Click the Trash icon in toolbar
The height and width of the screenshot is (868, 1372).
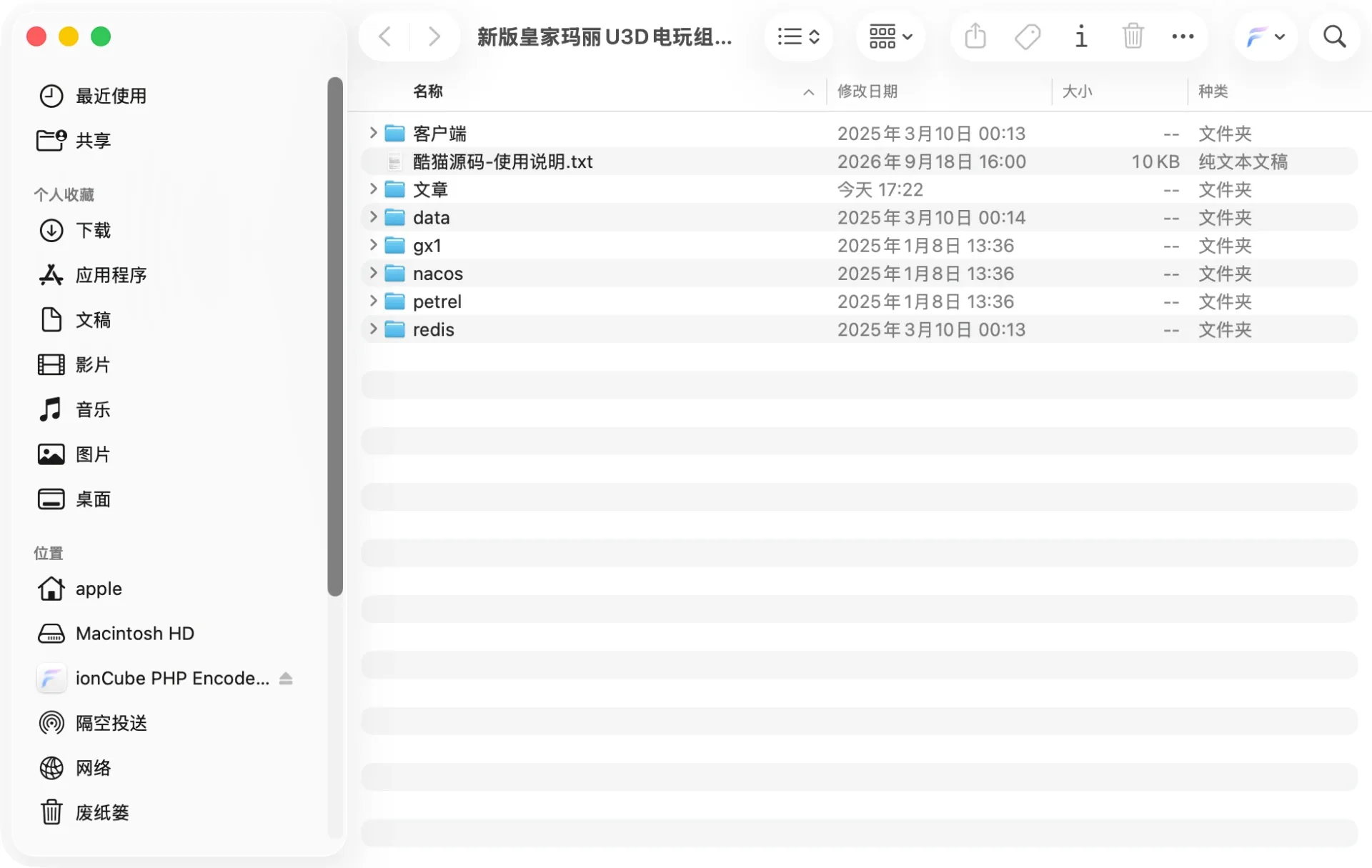(x=1133, y=36)
